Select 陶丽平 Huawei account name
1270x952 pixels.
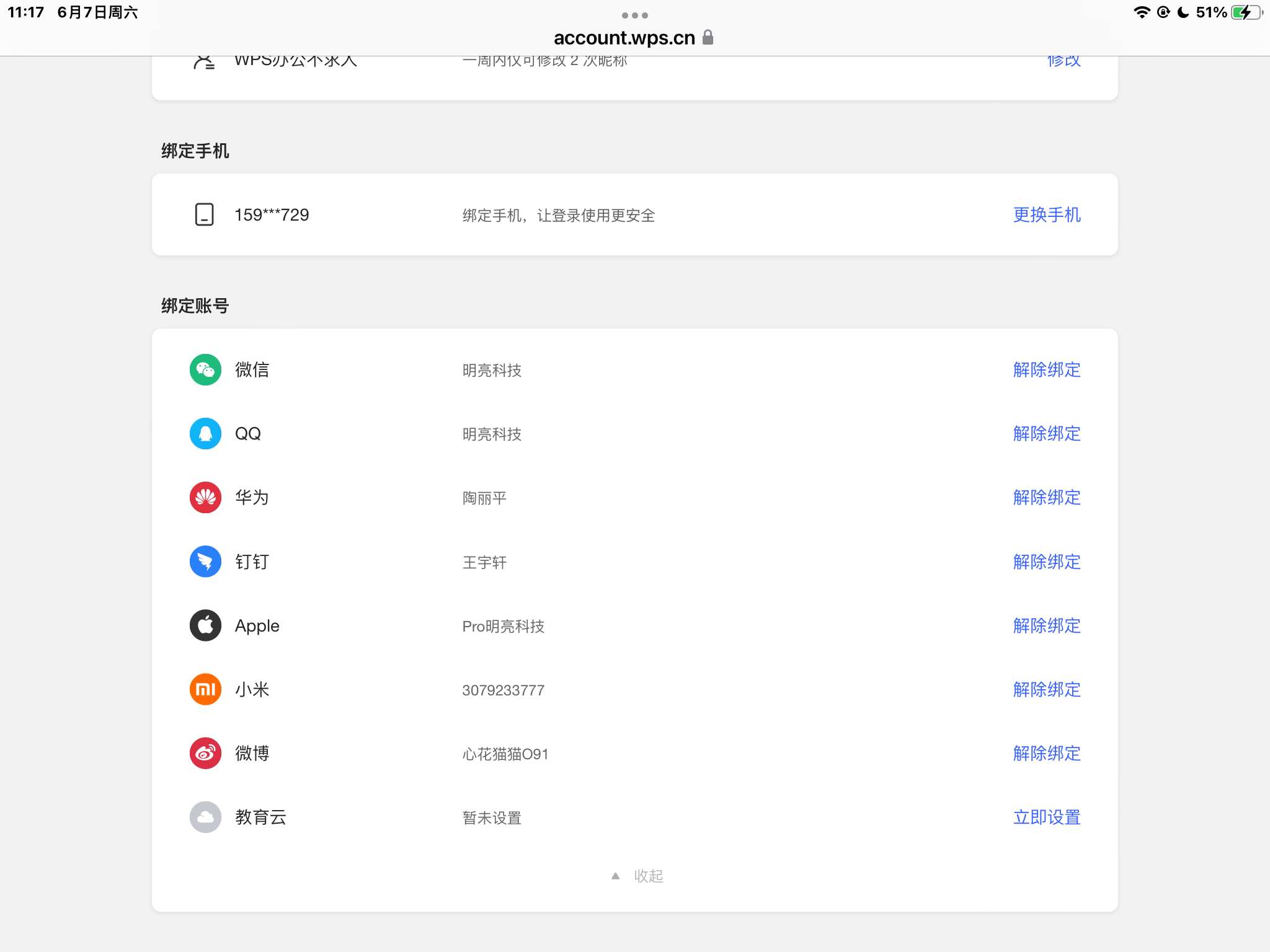point(484,498)
